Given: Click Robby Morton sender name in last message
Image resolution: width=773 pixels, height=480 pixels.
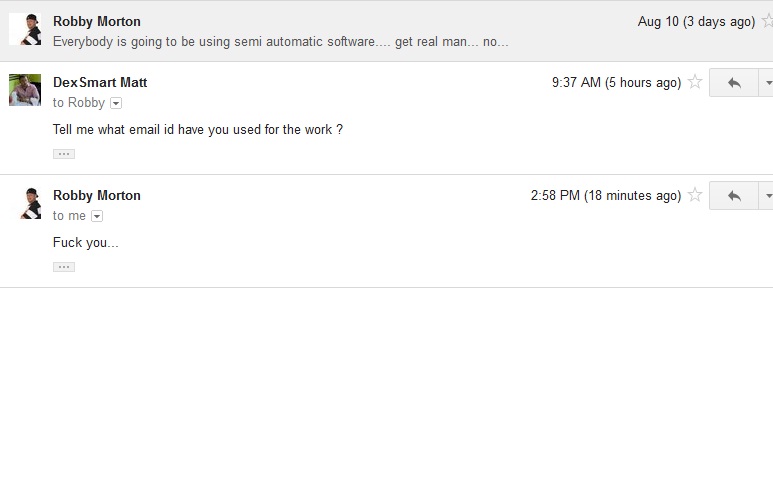Looking at the screenshot, I should [x=97, y=195].
